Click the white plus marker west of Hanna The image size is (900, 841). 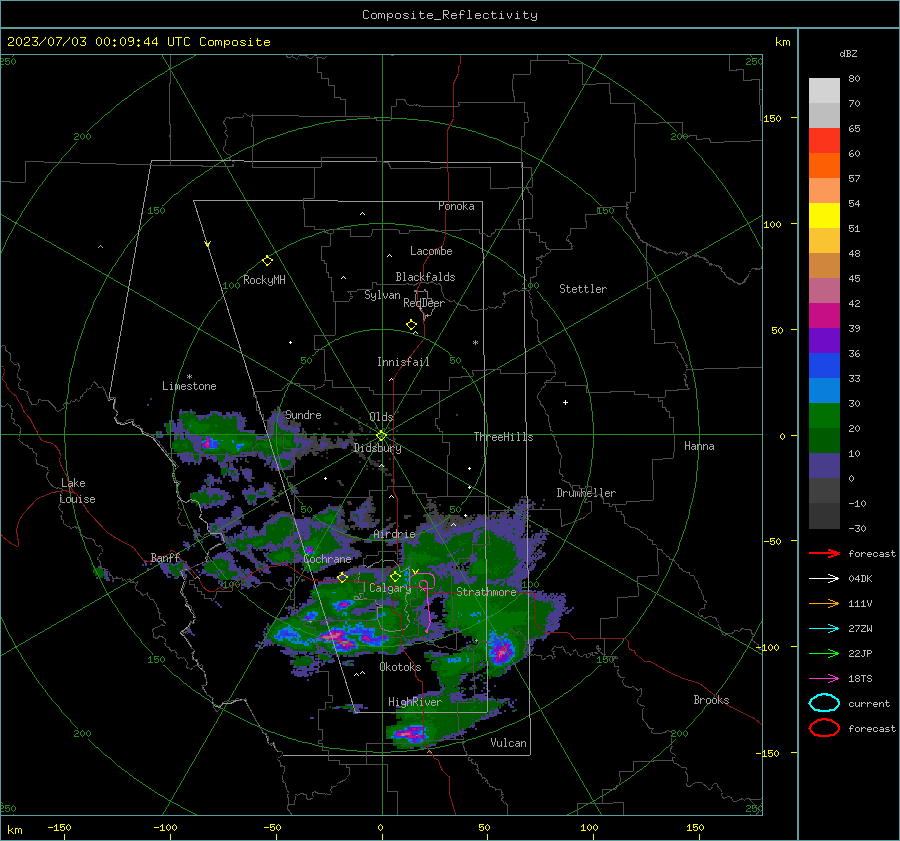565,402
